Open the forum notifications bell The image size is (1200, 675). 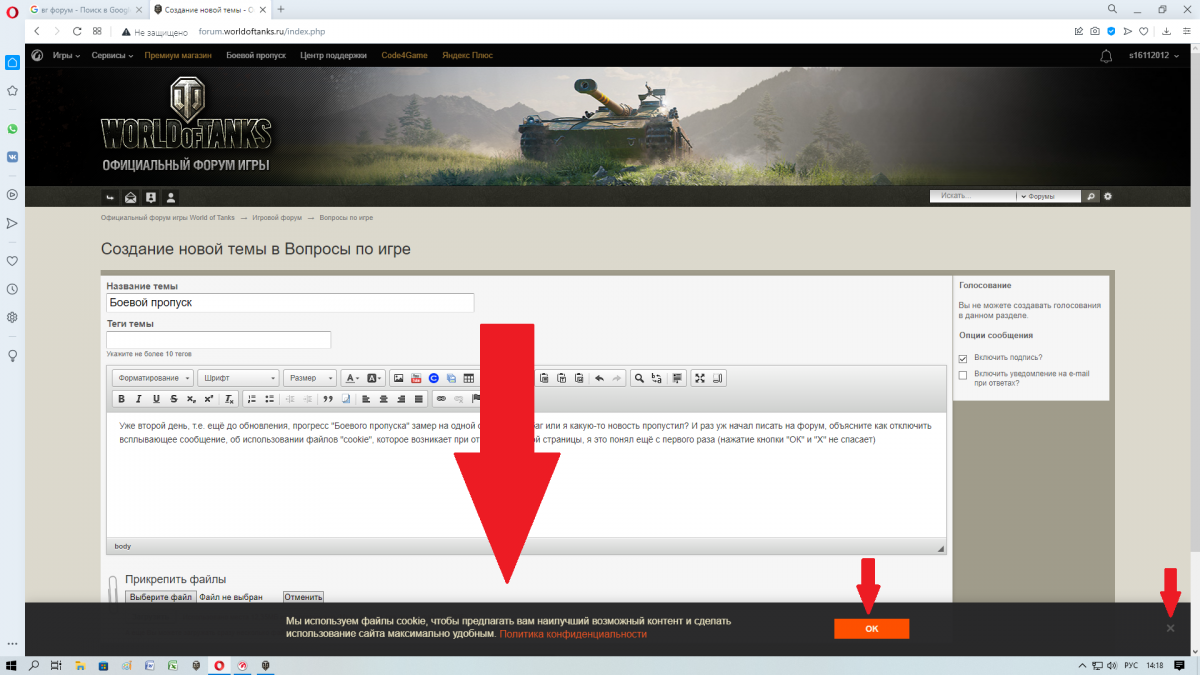(1105, 56)
